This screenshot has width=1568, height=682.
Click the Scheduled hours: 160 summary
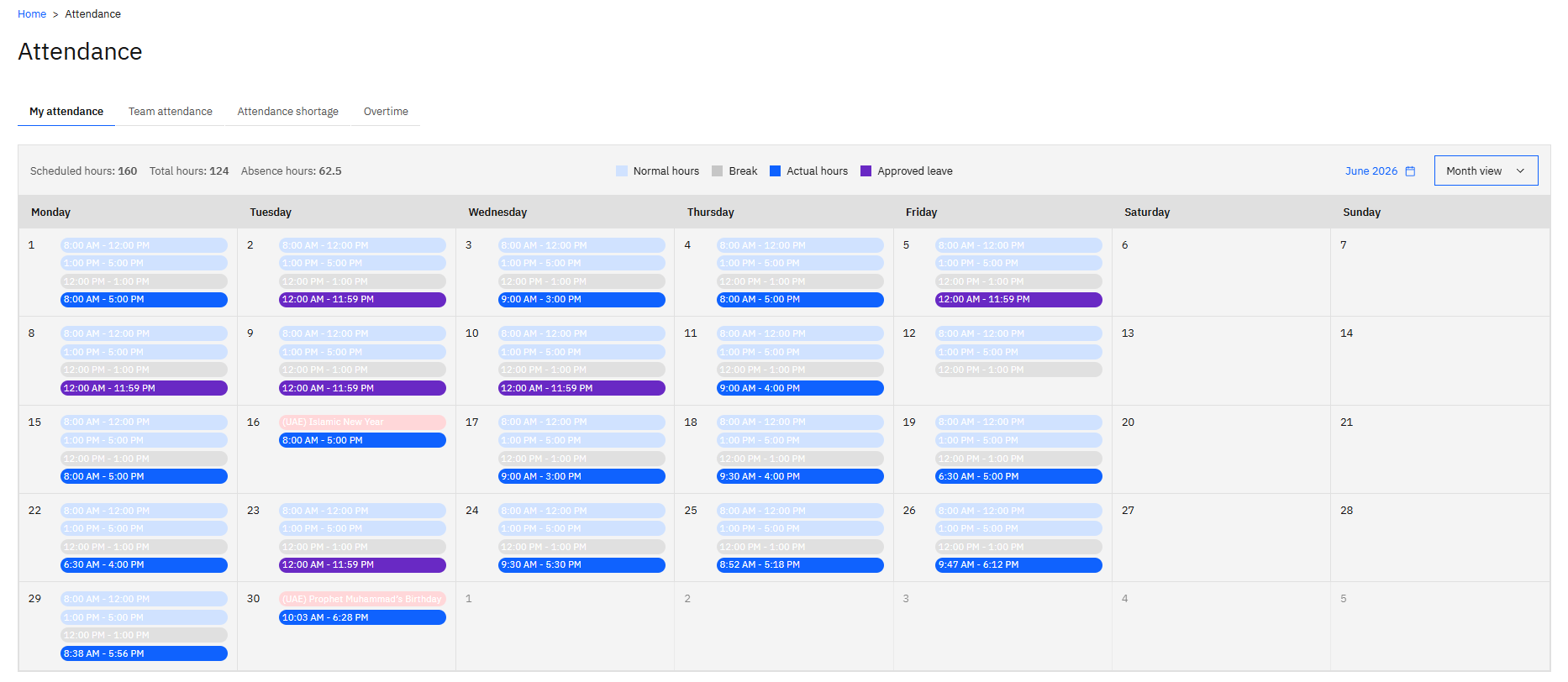[83, 171]
